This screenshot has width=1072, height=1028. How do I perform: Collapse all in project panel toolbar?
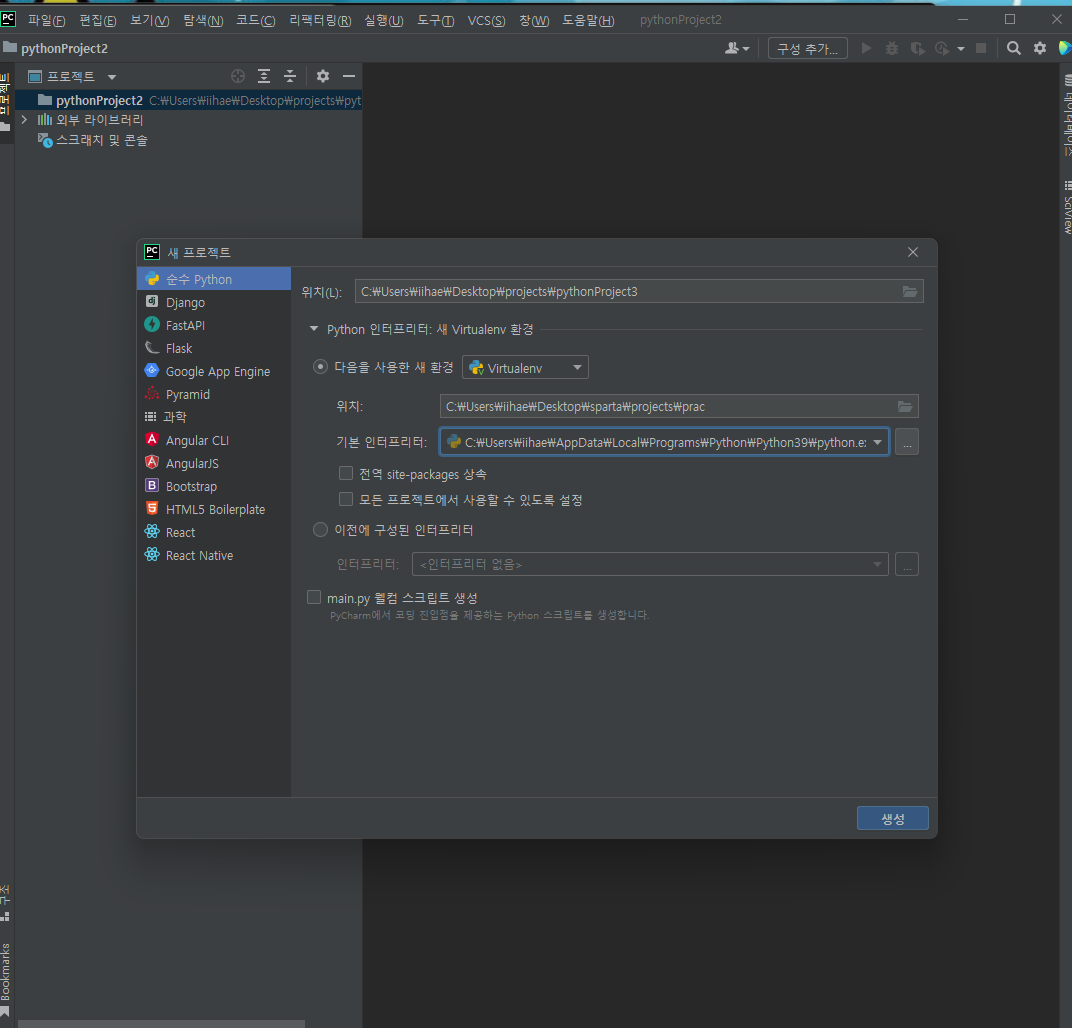(x=290, y=76)
